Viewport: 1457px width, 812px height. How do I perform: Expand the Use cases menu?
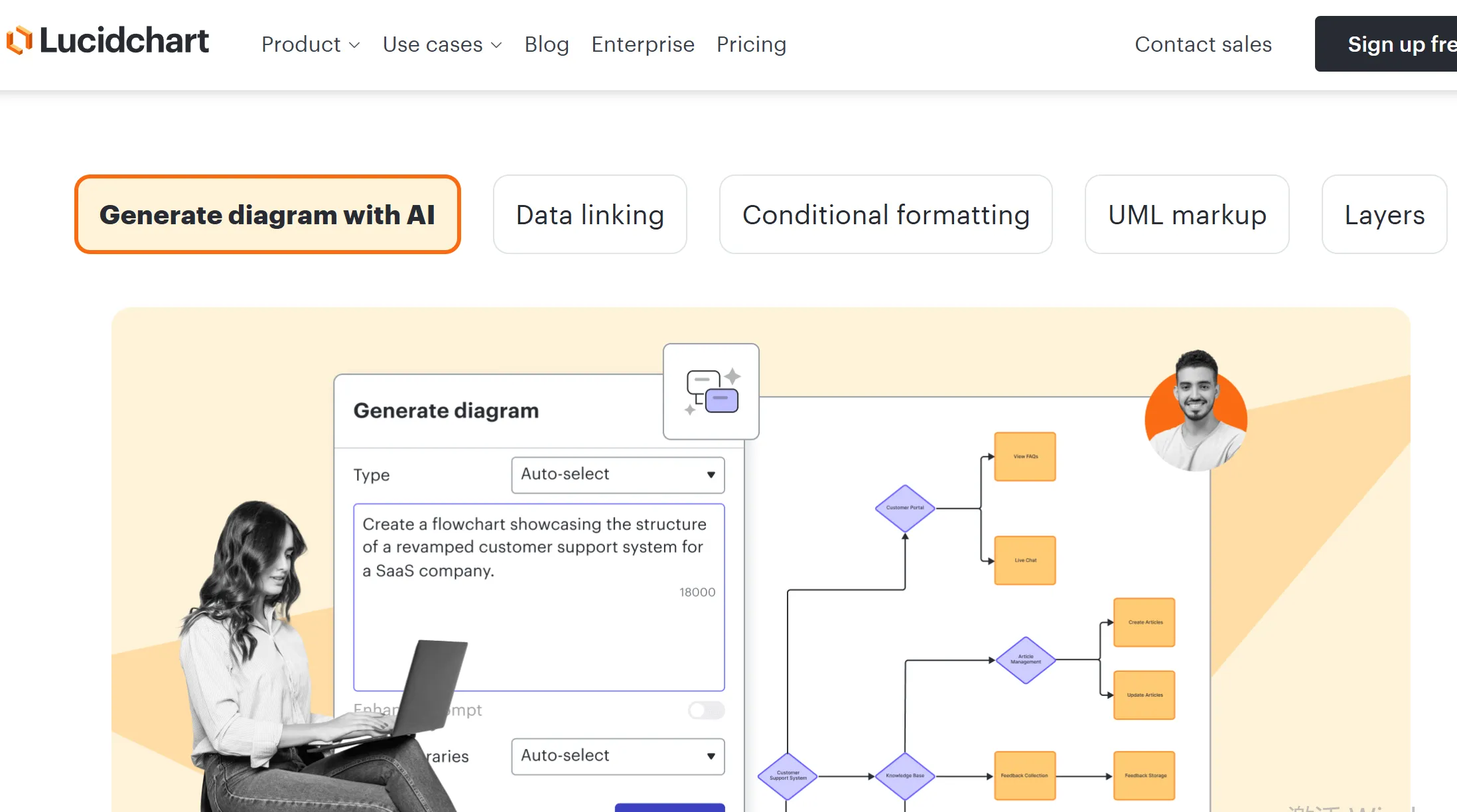442,44
